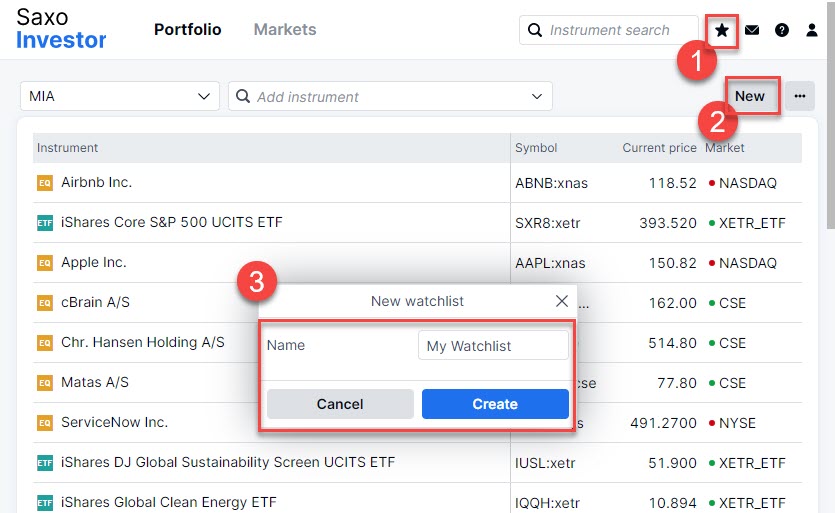
Task: Open the user profile icon
Action: (812, 30)
